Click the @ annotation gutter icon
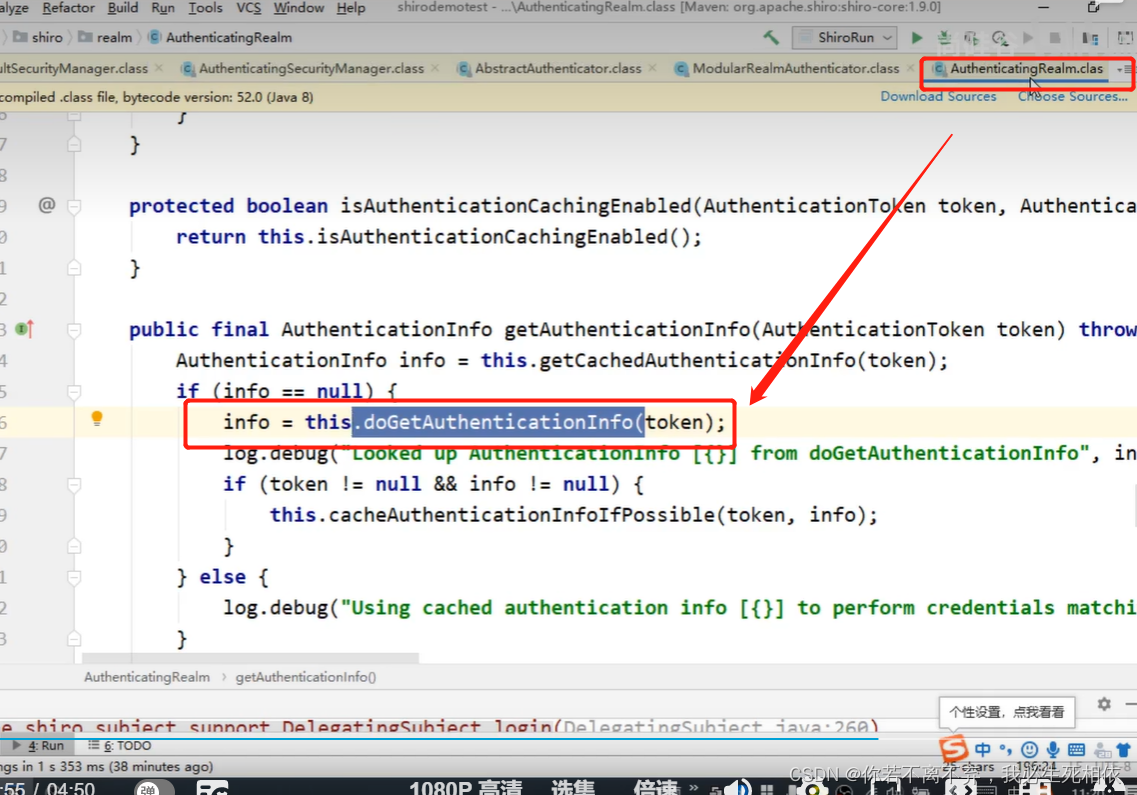The image size is (1137, 795). pos(46,205)
